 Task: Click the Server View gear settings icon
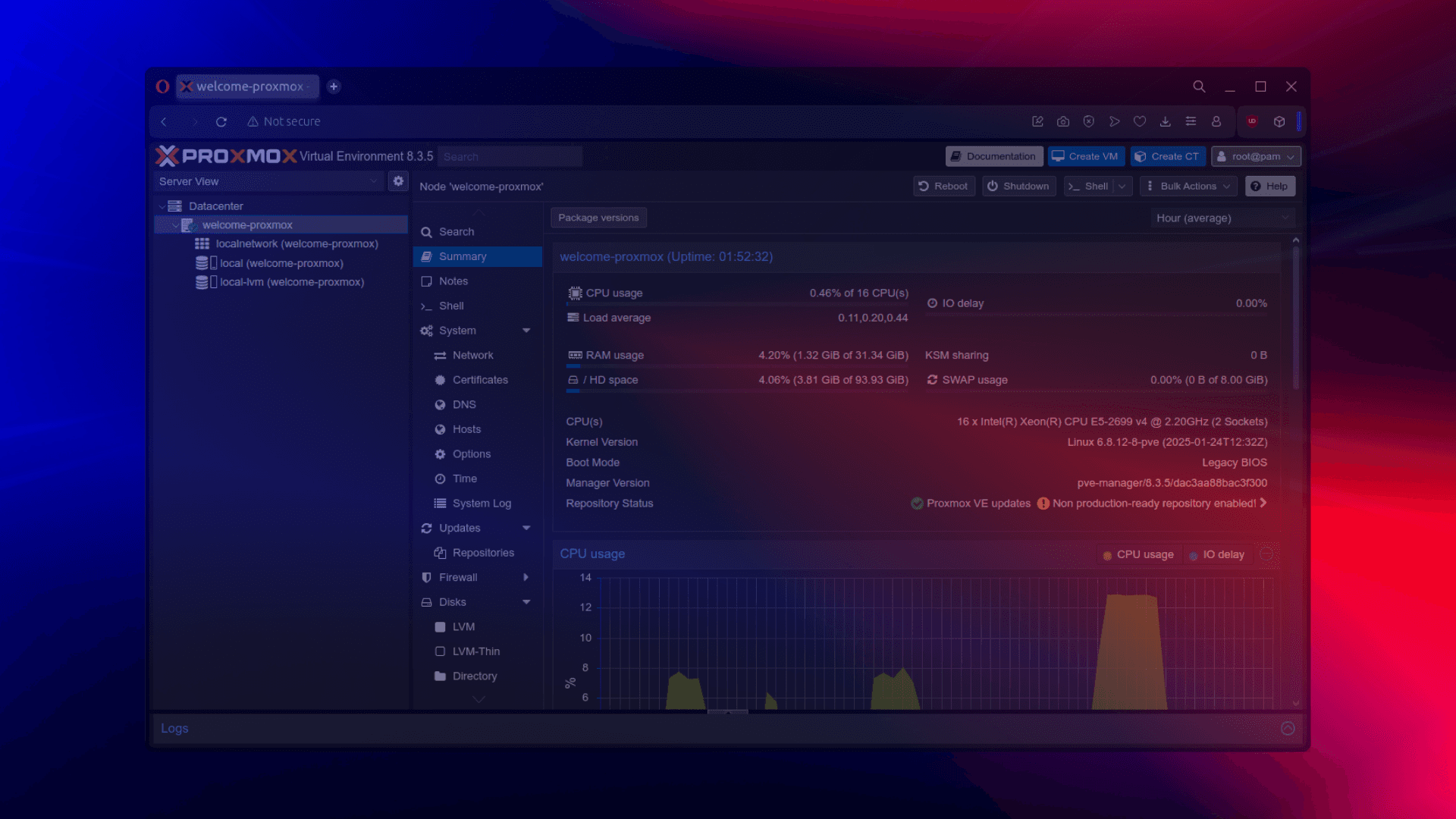pyautogui.click(x=398, y=181)
